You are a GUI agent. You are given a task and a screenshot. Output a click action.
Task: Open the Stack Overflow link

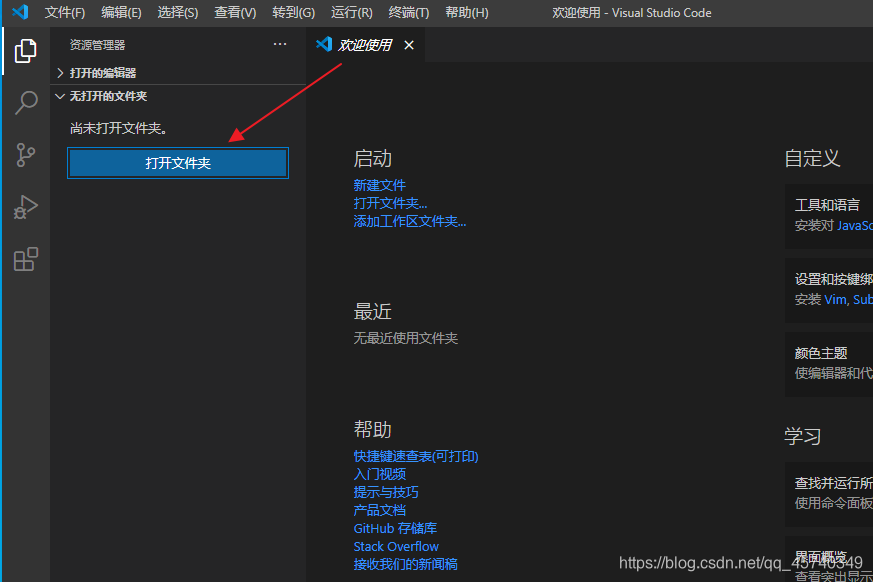396,546
